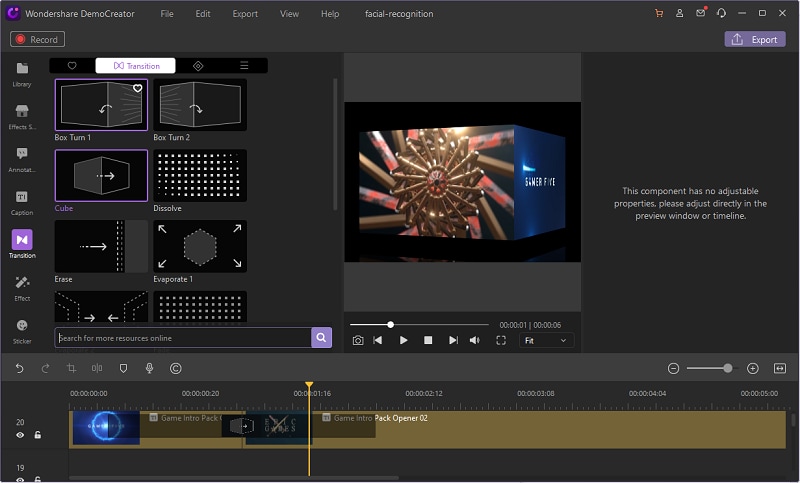Select the Dissolve transition thumbnail
The width and height of the screenshot is (800, 483).
pyautogui.click(x=200, y=176)
